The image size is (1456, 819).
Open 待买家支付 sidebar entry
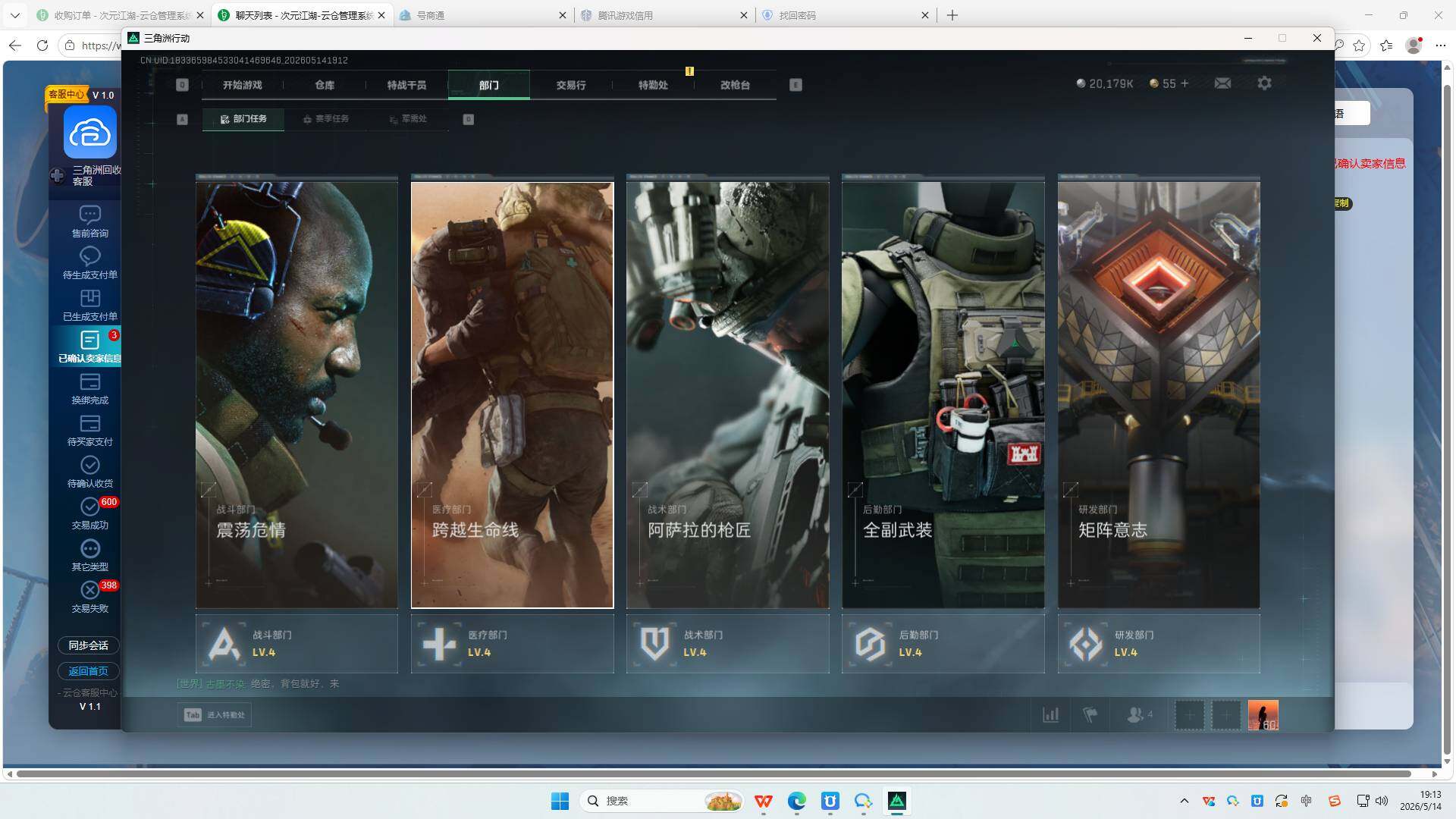(89, 430)
